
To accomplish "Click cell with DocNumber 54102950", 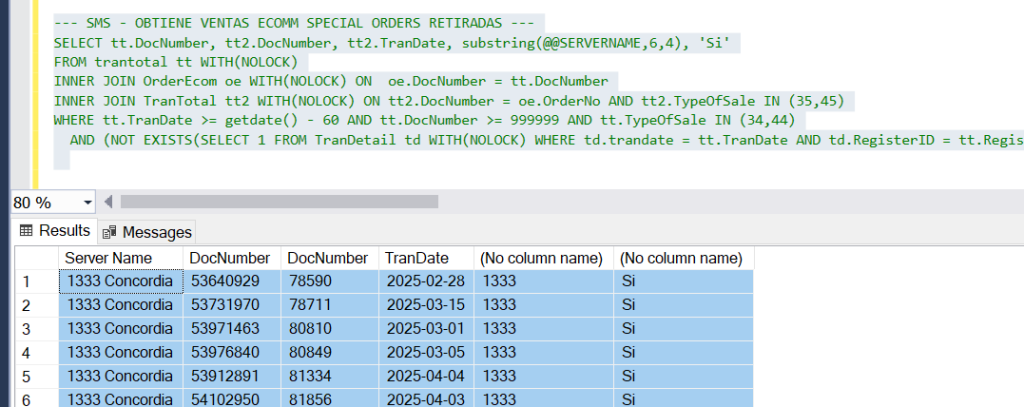I will coord(232,398).
